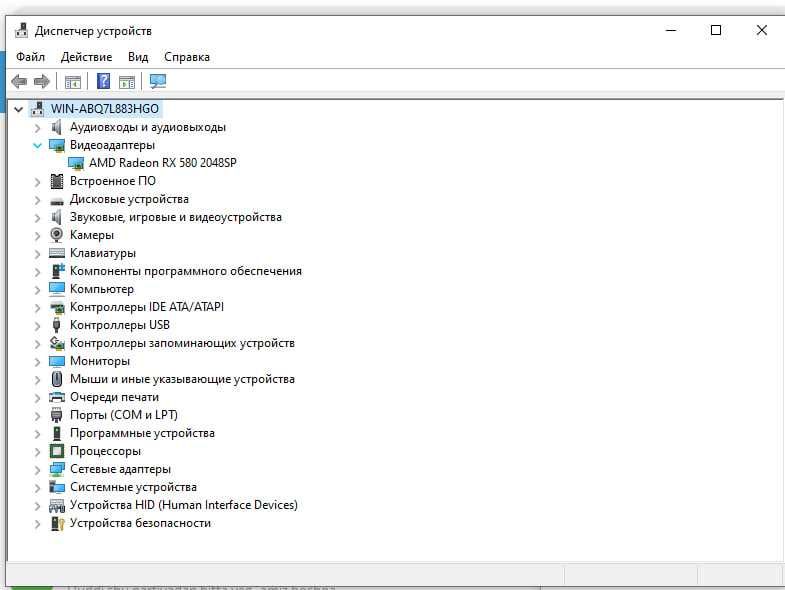Viewport: 785px width, 590px height.
Task: Click the Forward arrow toolbar icon
Action: 42,81
